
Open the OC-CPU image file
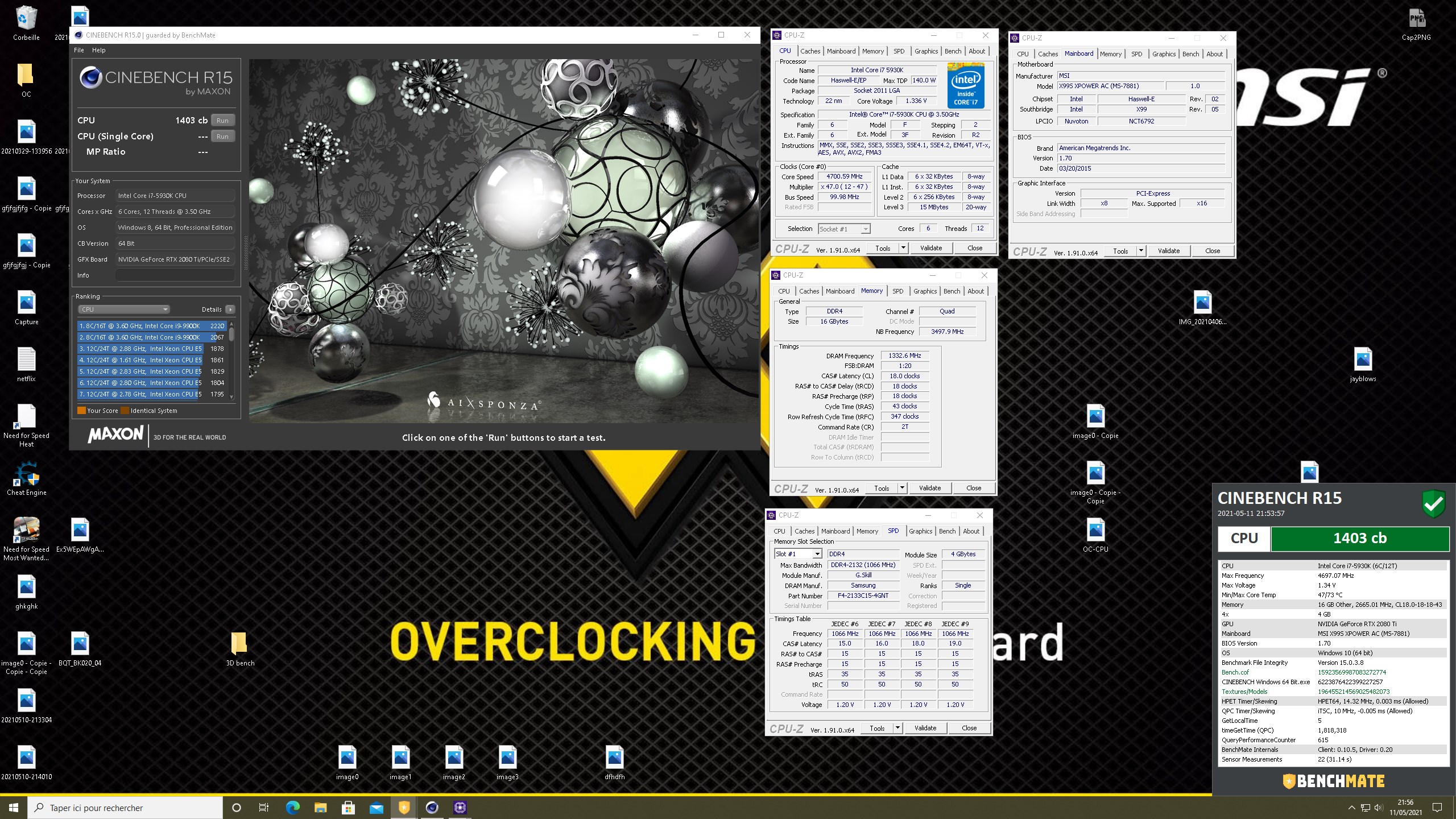(x=1095, y=535)
